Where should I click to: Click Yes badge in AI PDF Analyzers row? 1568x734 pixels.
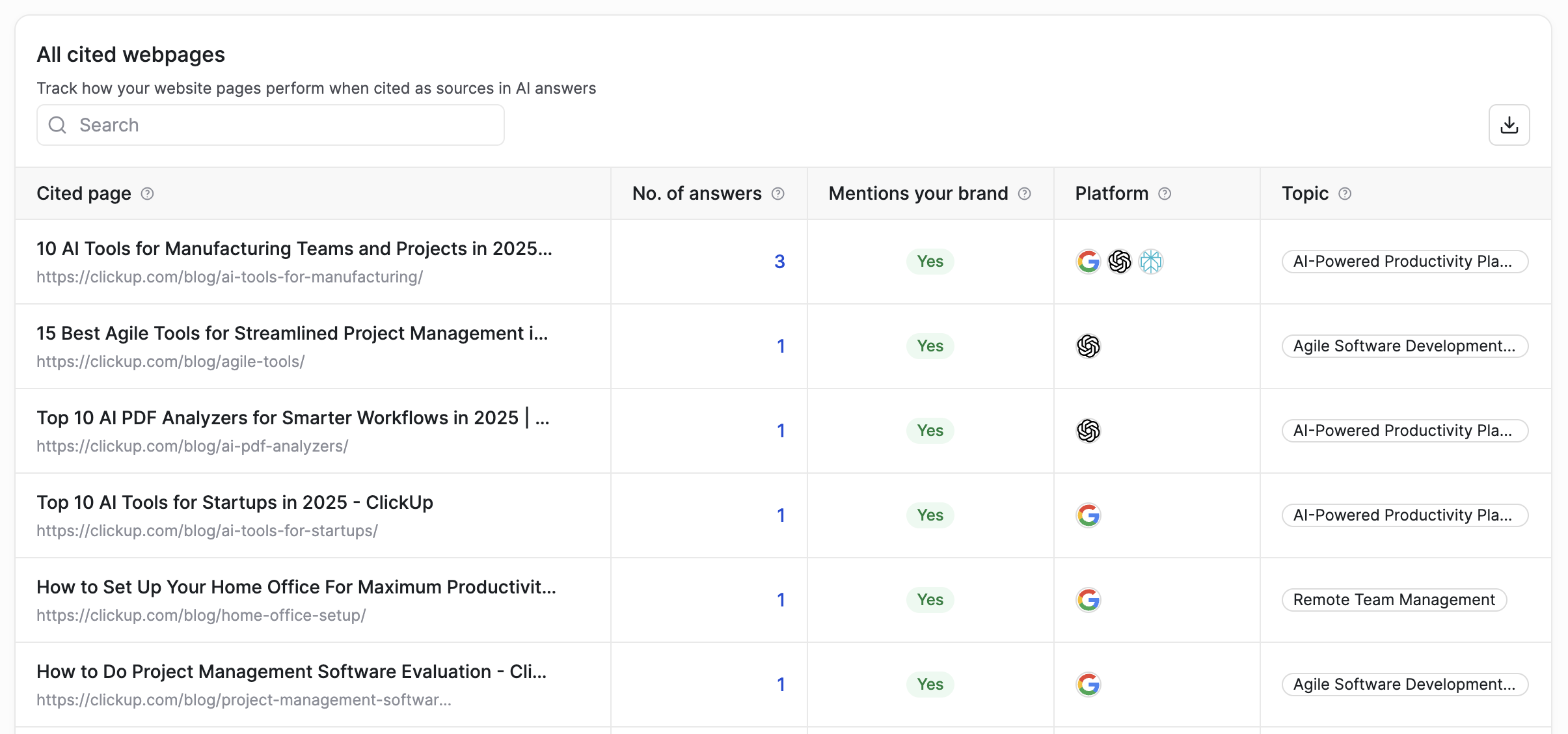coord(930,431)
